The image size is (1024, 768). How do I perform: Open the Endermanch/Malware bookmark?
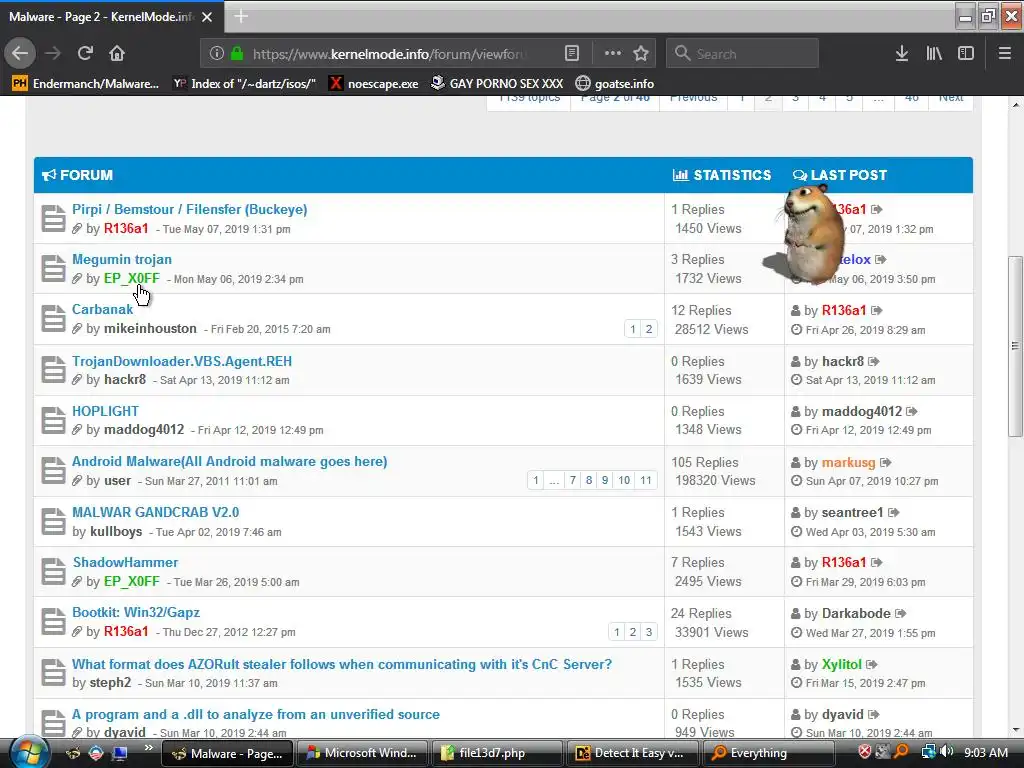86,84
